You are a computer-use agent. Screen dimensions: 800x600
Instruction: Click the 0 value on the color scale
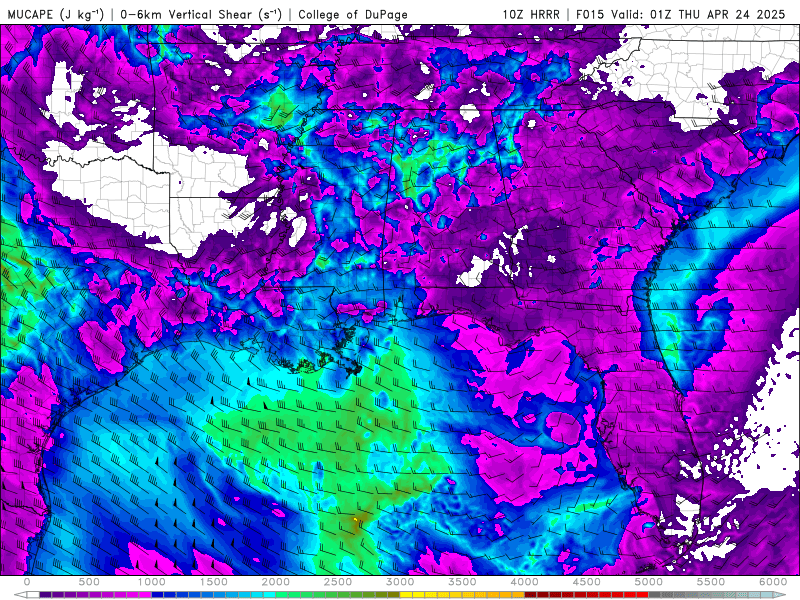27,582
